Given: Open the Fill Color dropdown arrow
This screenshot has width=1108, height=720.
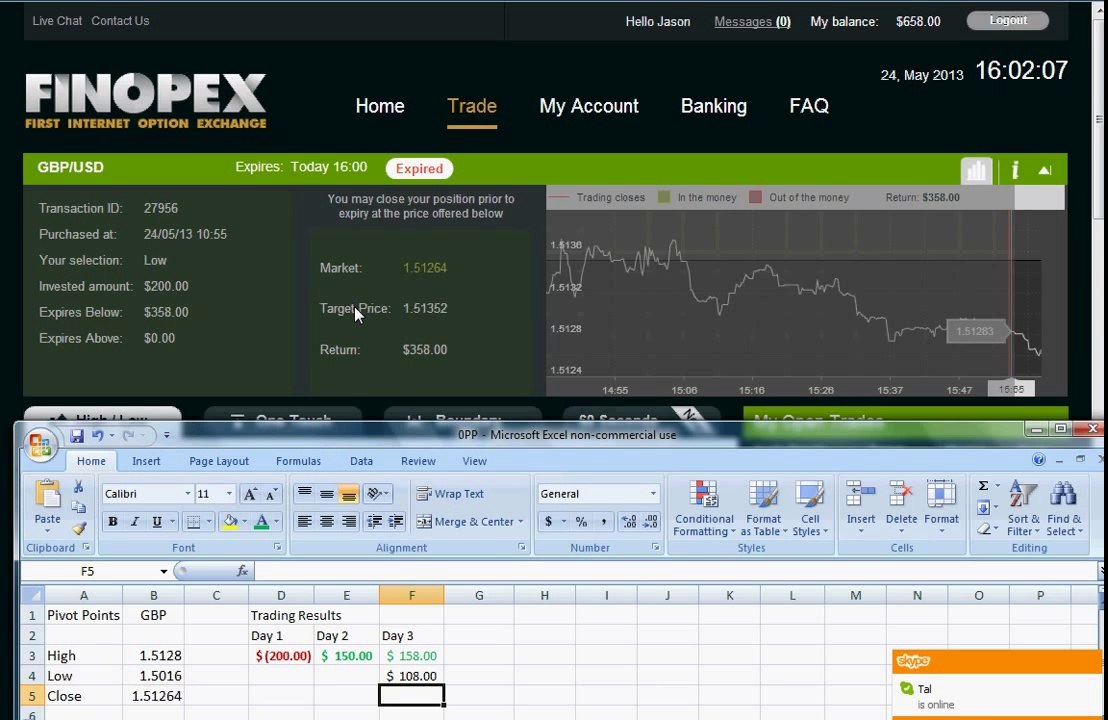Looking at the screenshot, I should point(244,521).
